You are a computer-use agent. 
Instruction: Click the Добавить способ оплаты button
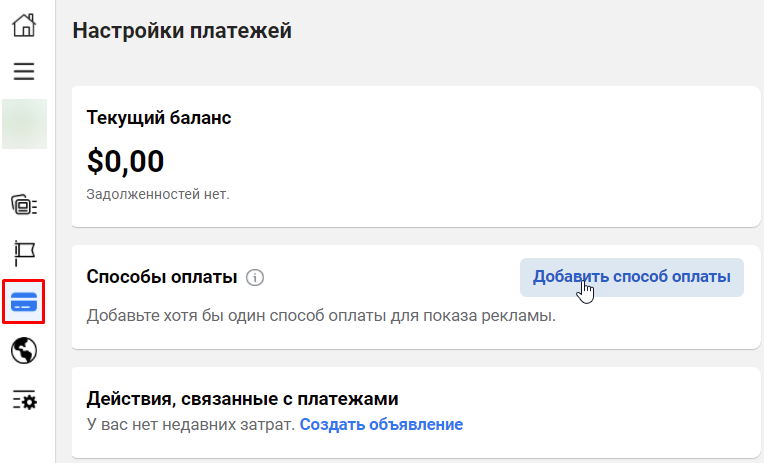coord(631,277)
